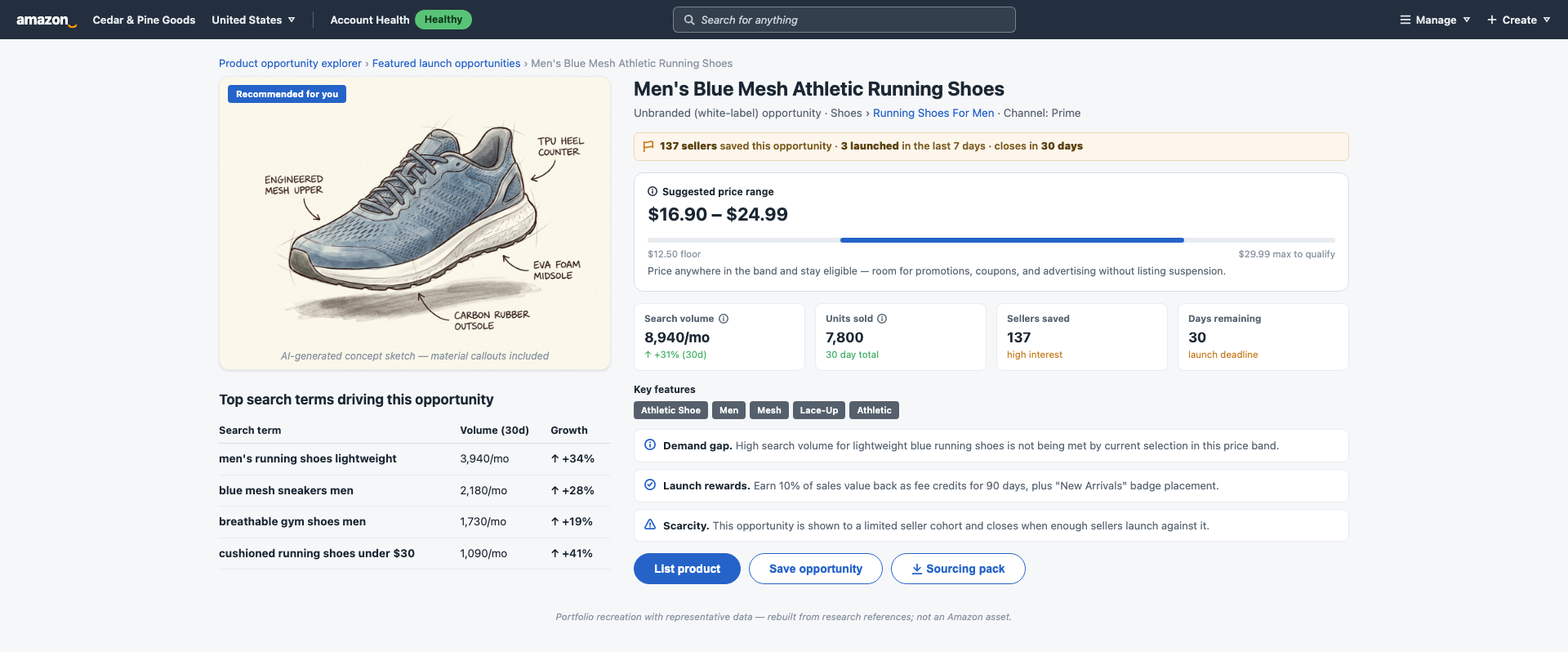This screenshot has height=652, width=1568.
Task: Select the Lace-Up feature tag
Action: [x=819, y=410]
